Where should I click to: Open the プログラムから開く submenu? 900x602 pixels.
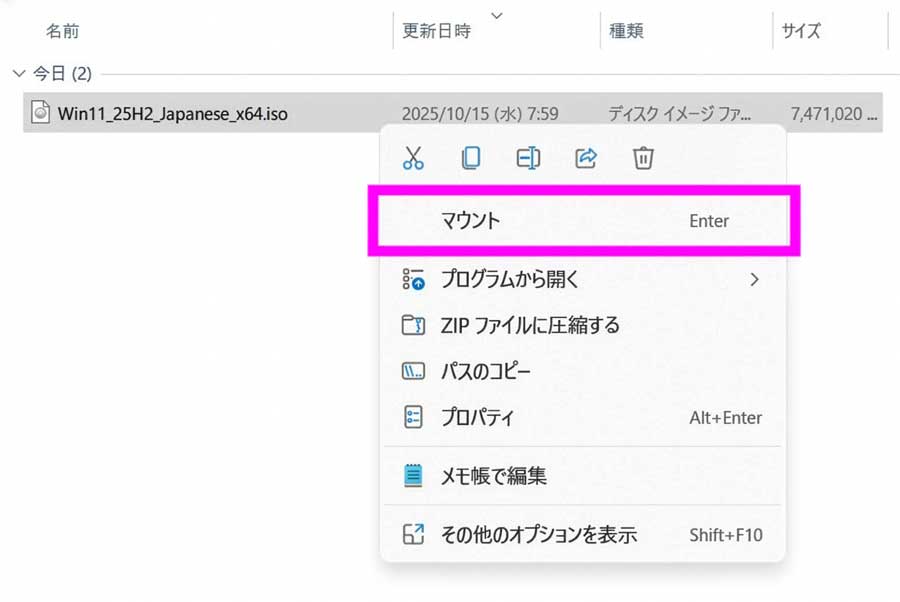pos(510,279)
